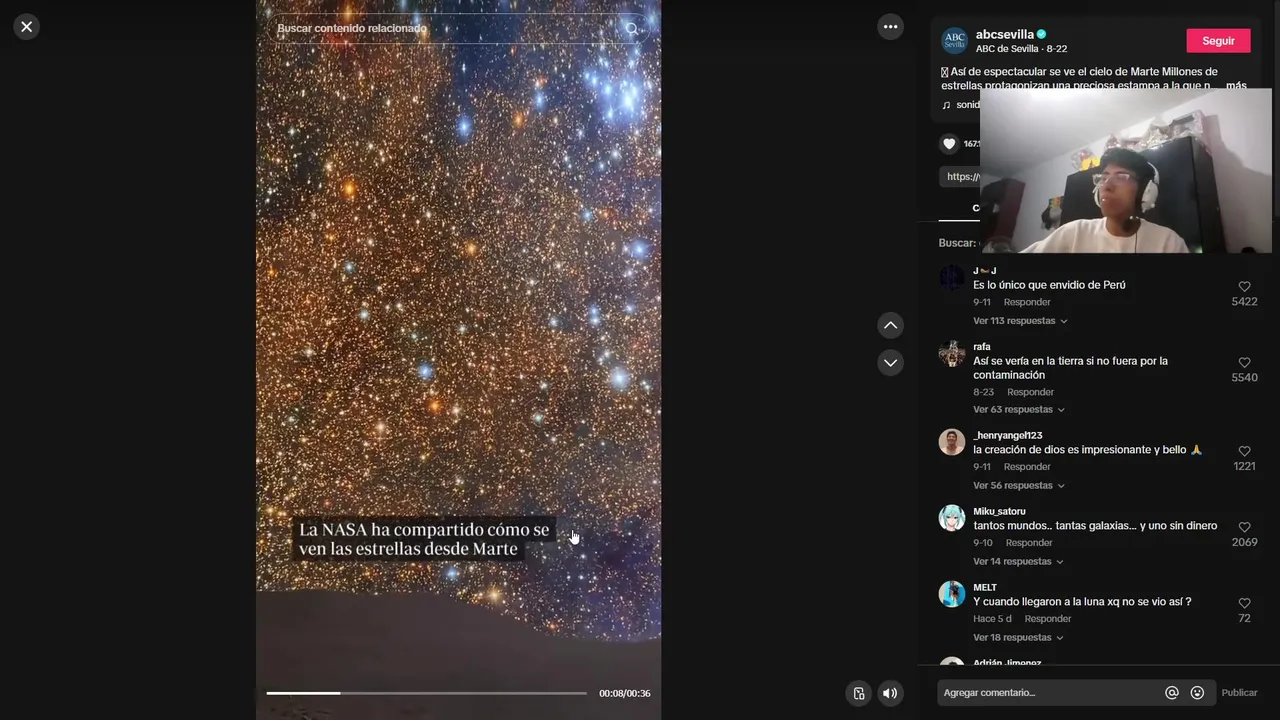
Task: Expand Ver 63 respuestas replies
Action: 1019,410
